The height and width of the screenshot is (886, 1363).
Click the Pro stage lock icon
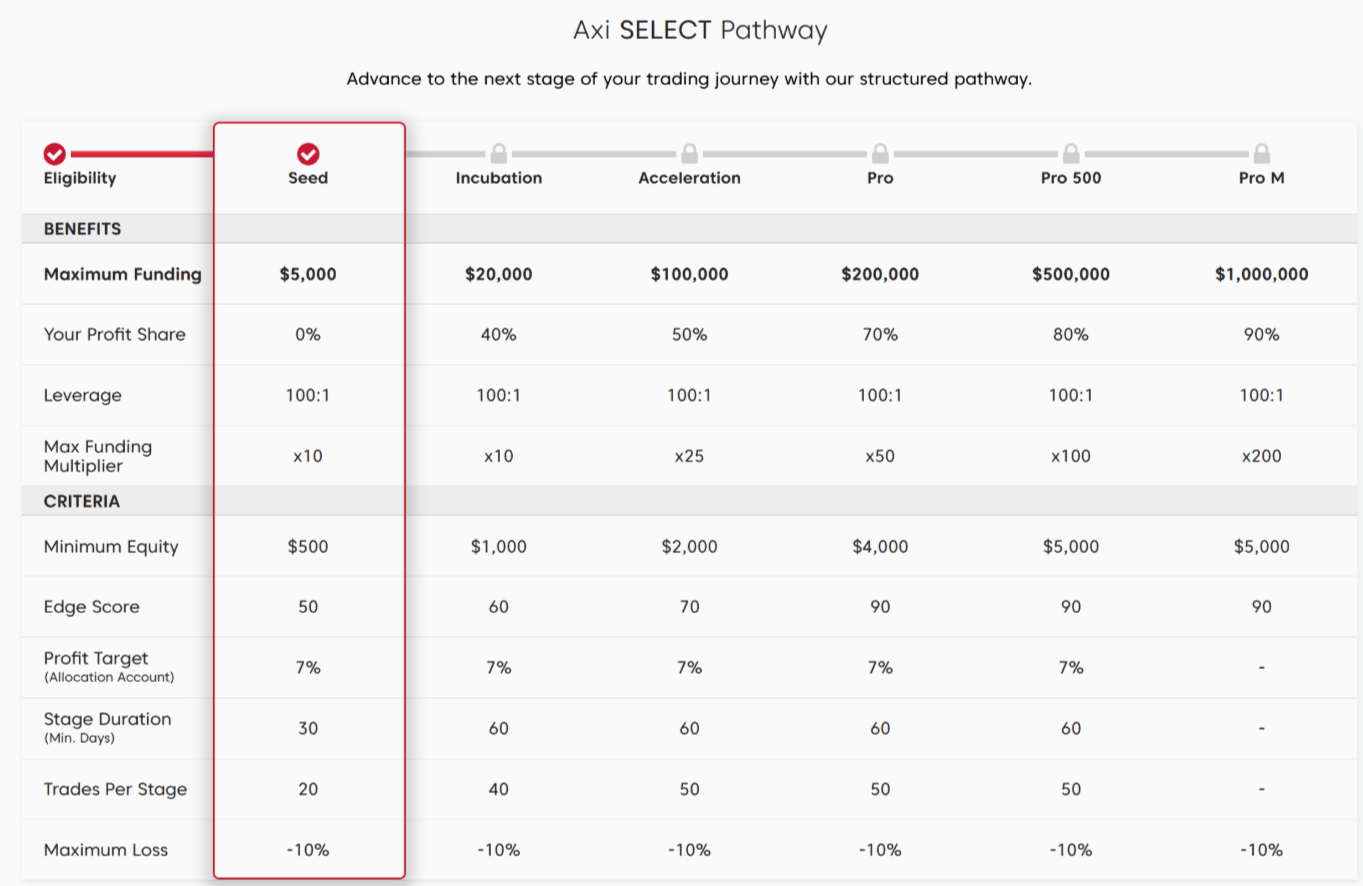[x=880, y=154]
